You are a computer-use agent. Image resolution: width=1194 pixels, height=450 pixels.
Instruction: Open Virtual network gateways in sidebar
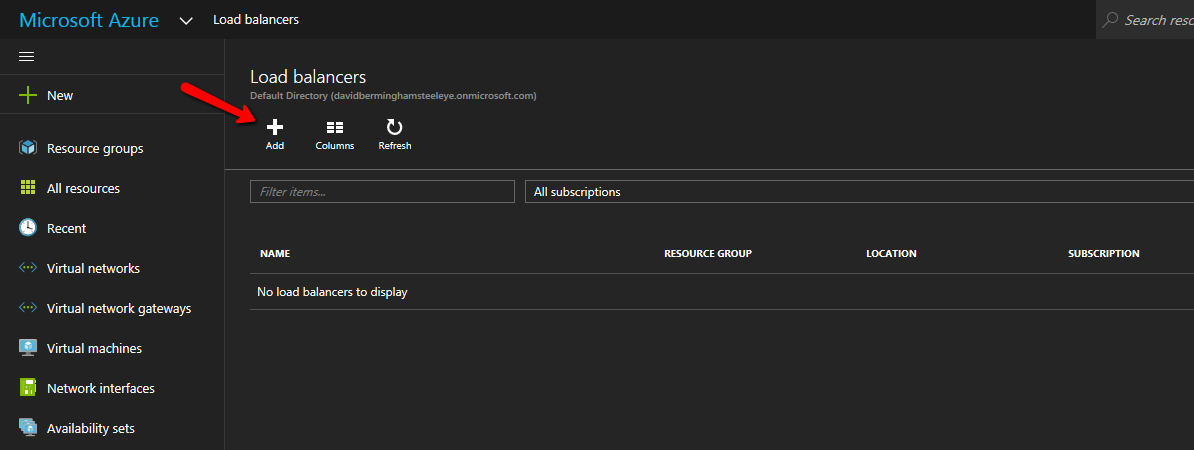118,308
